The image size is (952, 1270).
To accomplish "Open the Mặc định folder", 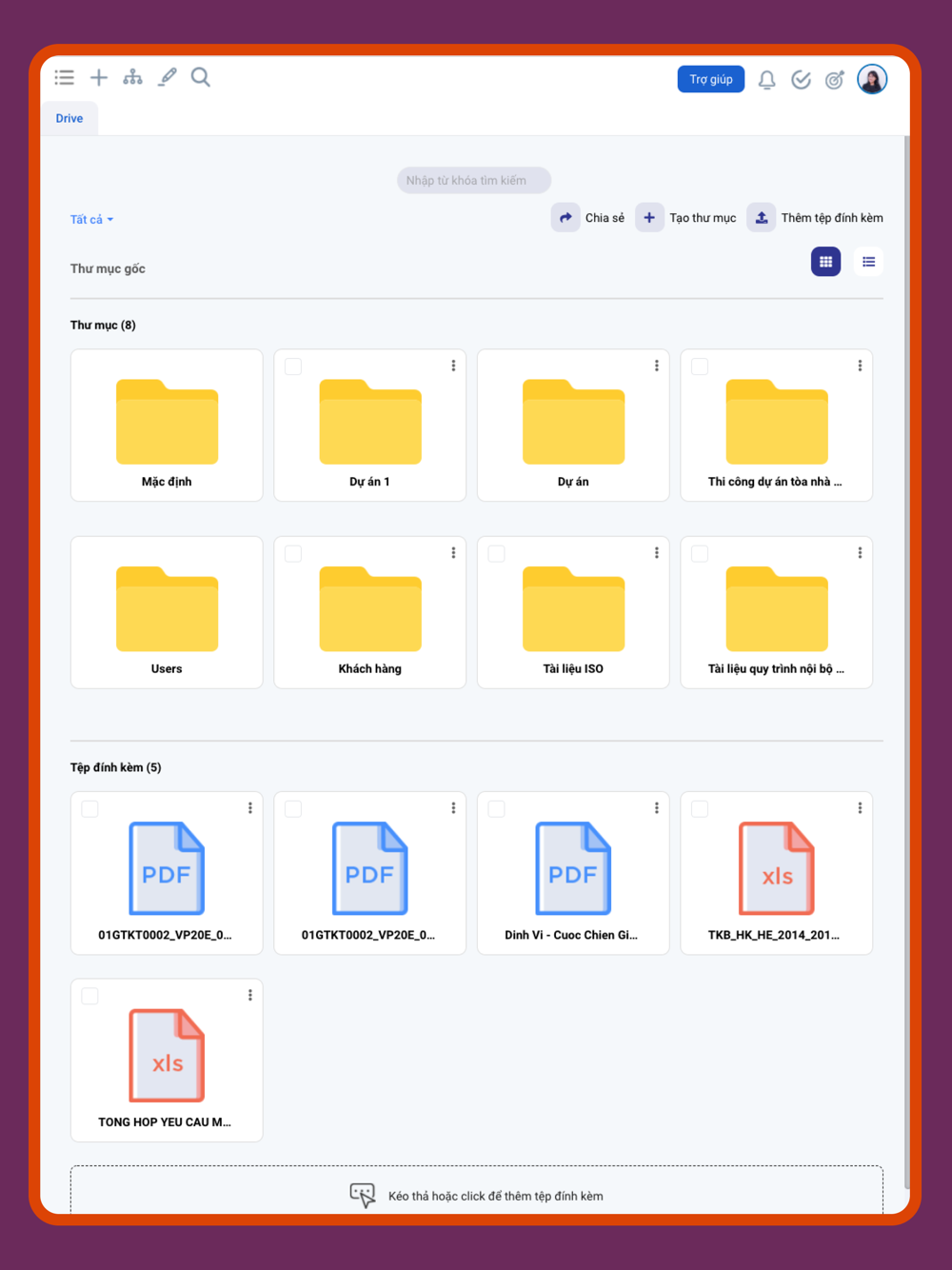I will coord(167,425).
